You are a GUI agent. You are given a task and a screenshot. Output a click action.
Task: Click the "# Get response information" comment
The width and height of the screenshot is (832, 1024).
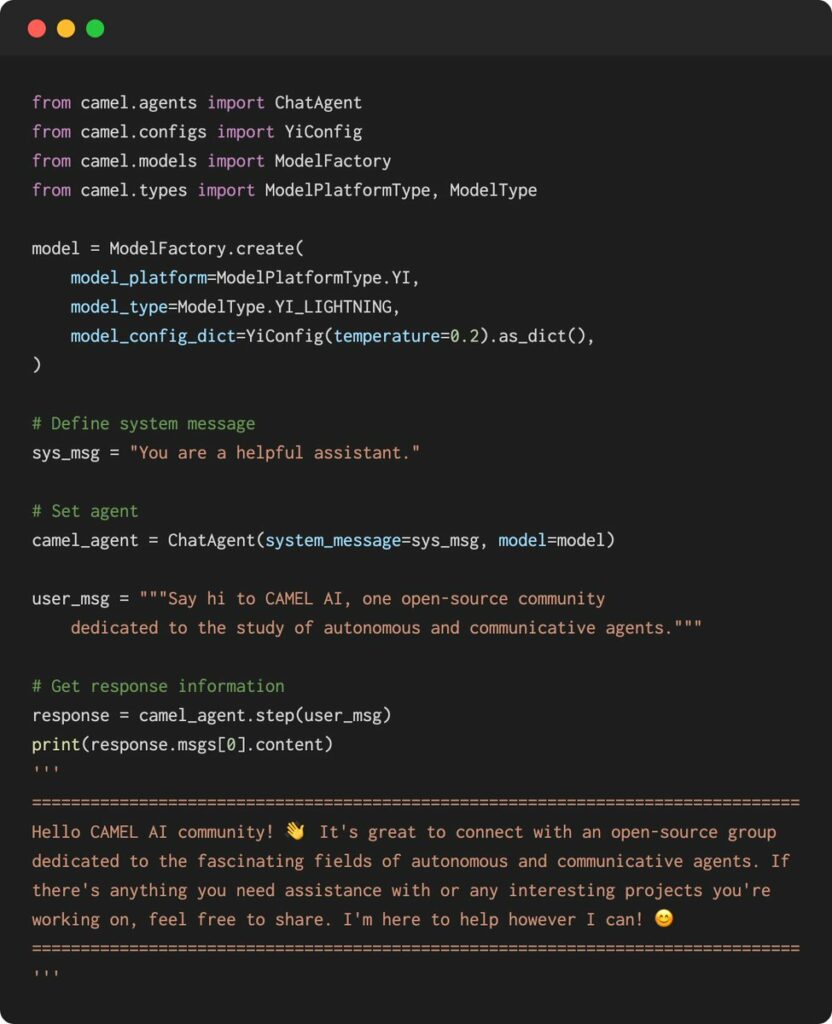coord(158,686)
